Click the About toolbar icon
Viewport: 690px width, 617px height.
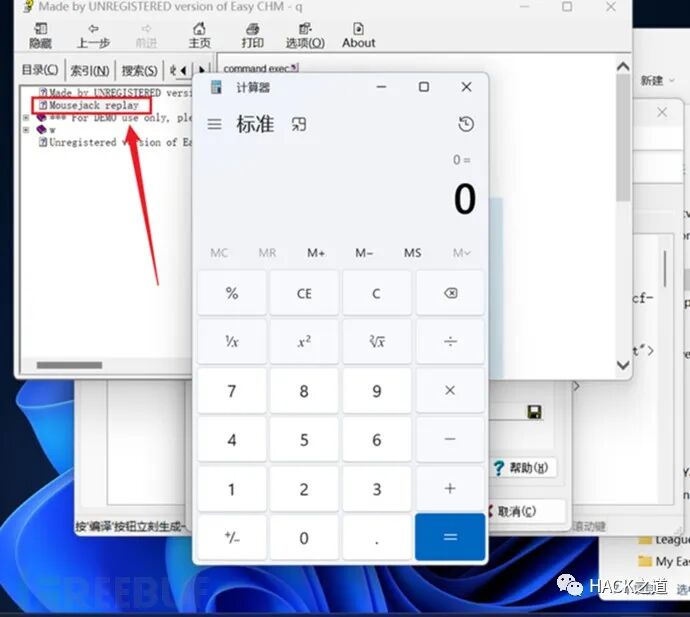(359, 36)
